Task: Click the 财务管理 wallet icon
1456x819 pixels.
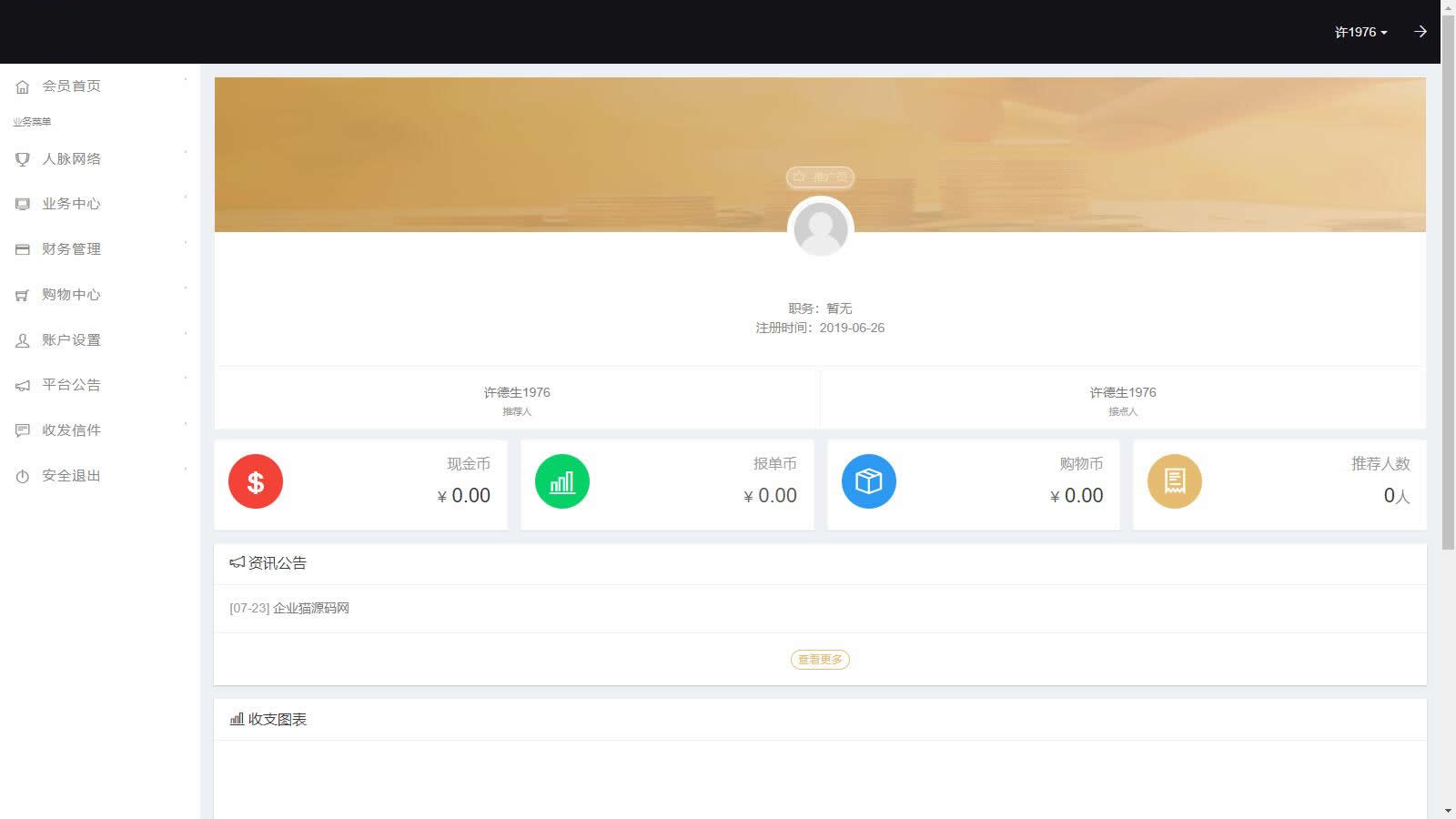Action: tap(22, 248)
